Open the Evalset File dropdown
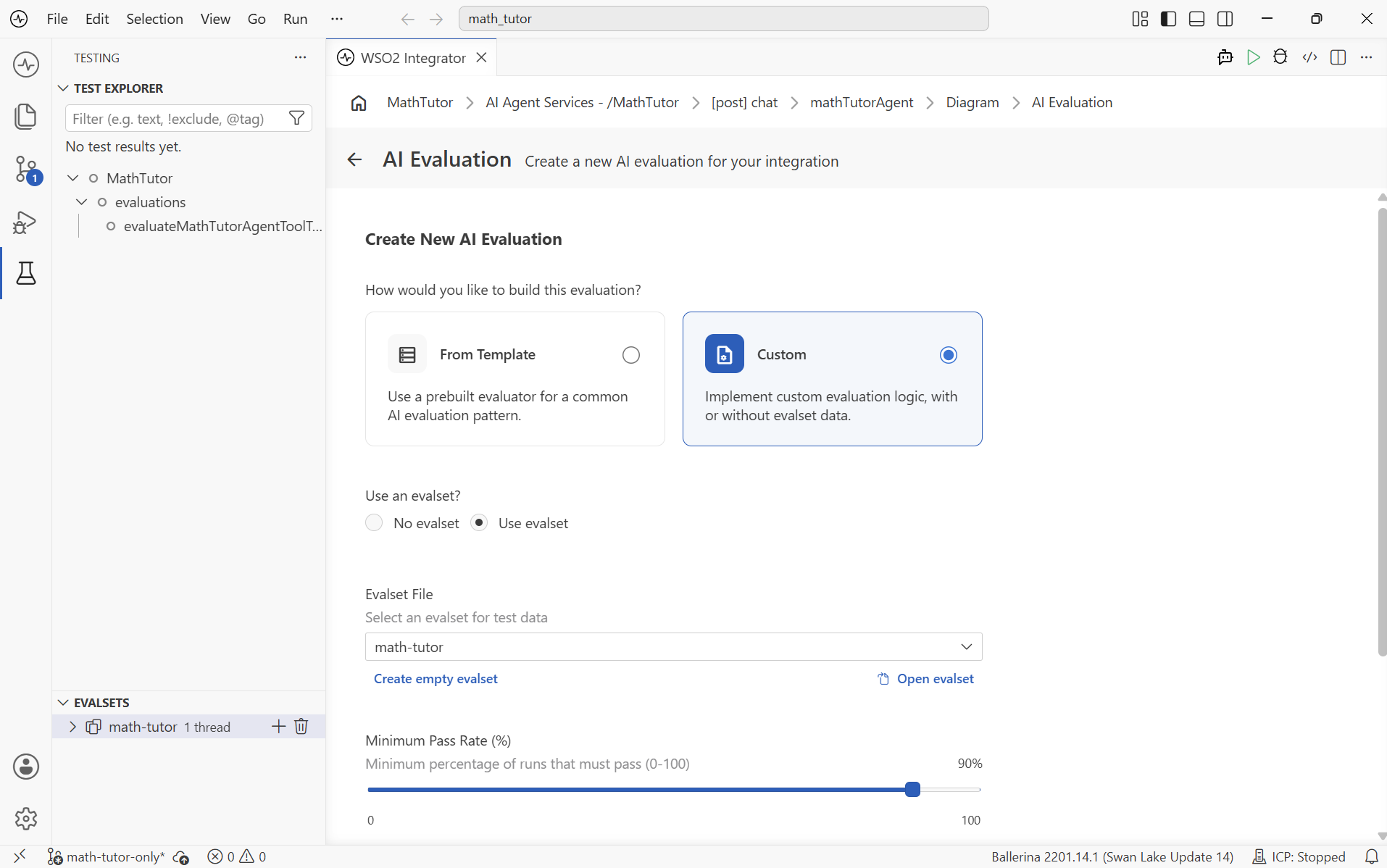Viewport: 1387px width, 868px height. click(673, 646)
